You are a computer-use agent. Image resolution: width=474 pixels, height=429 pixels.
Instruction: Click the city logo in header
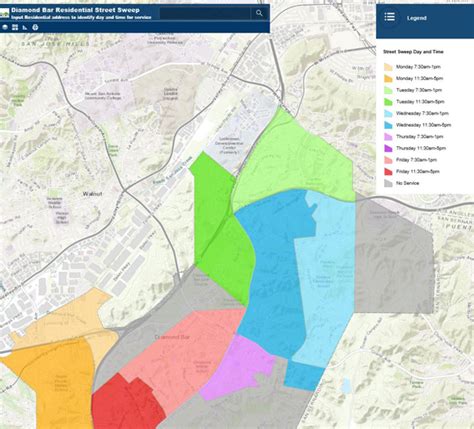(x=4, y=13)
